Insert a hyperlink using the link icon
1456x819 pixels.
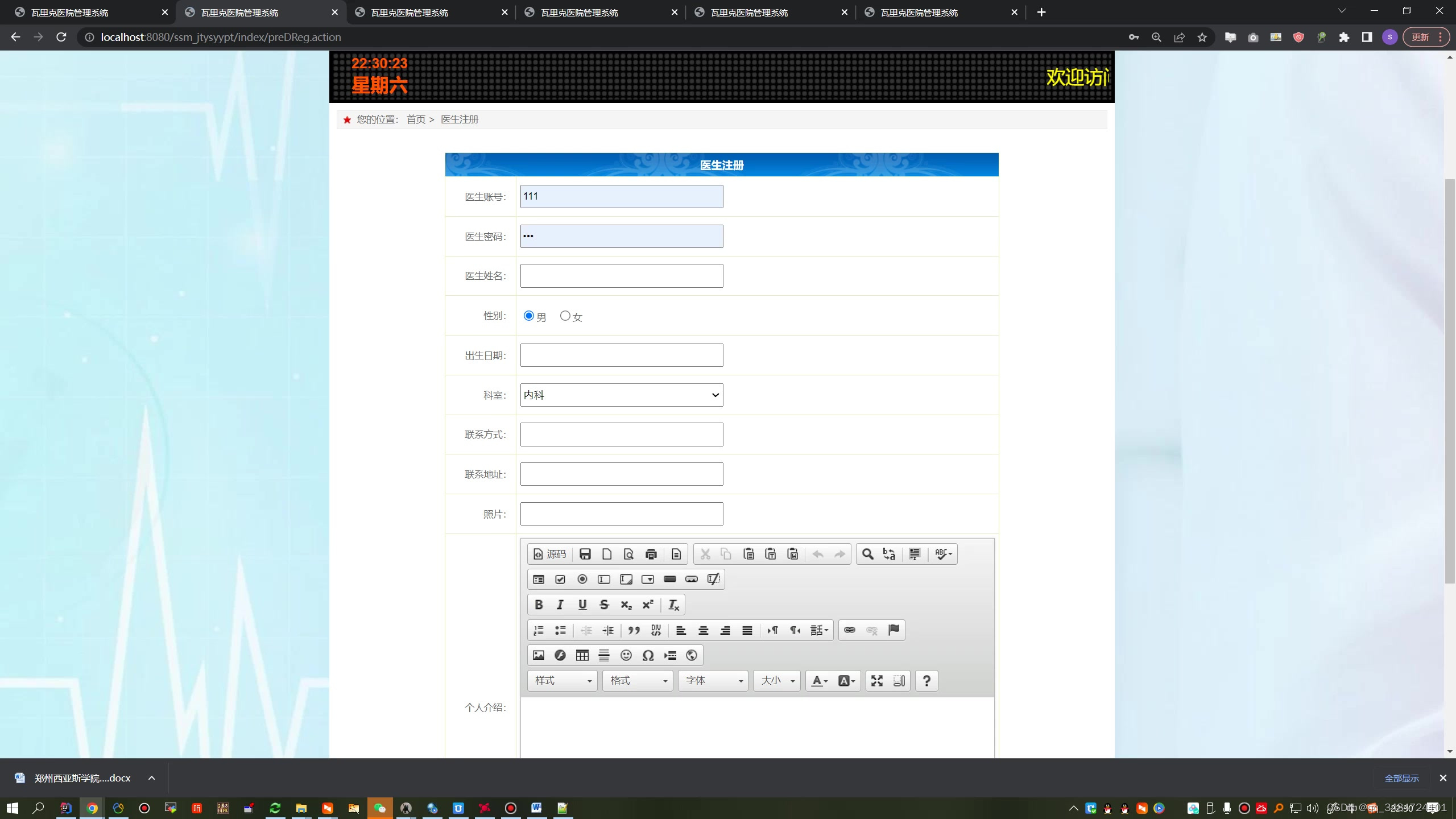point(849,630)
